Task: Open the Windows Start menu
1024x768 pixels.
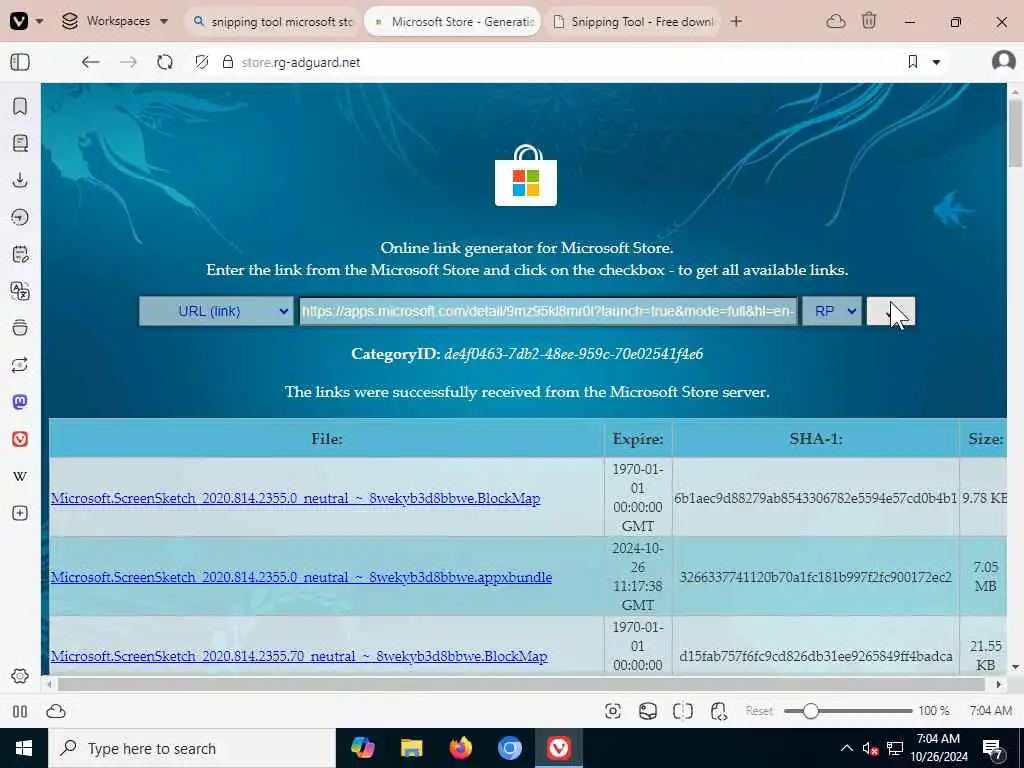Action: tap(24, 748)
